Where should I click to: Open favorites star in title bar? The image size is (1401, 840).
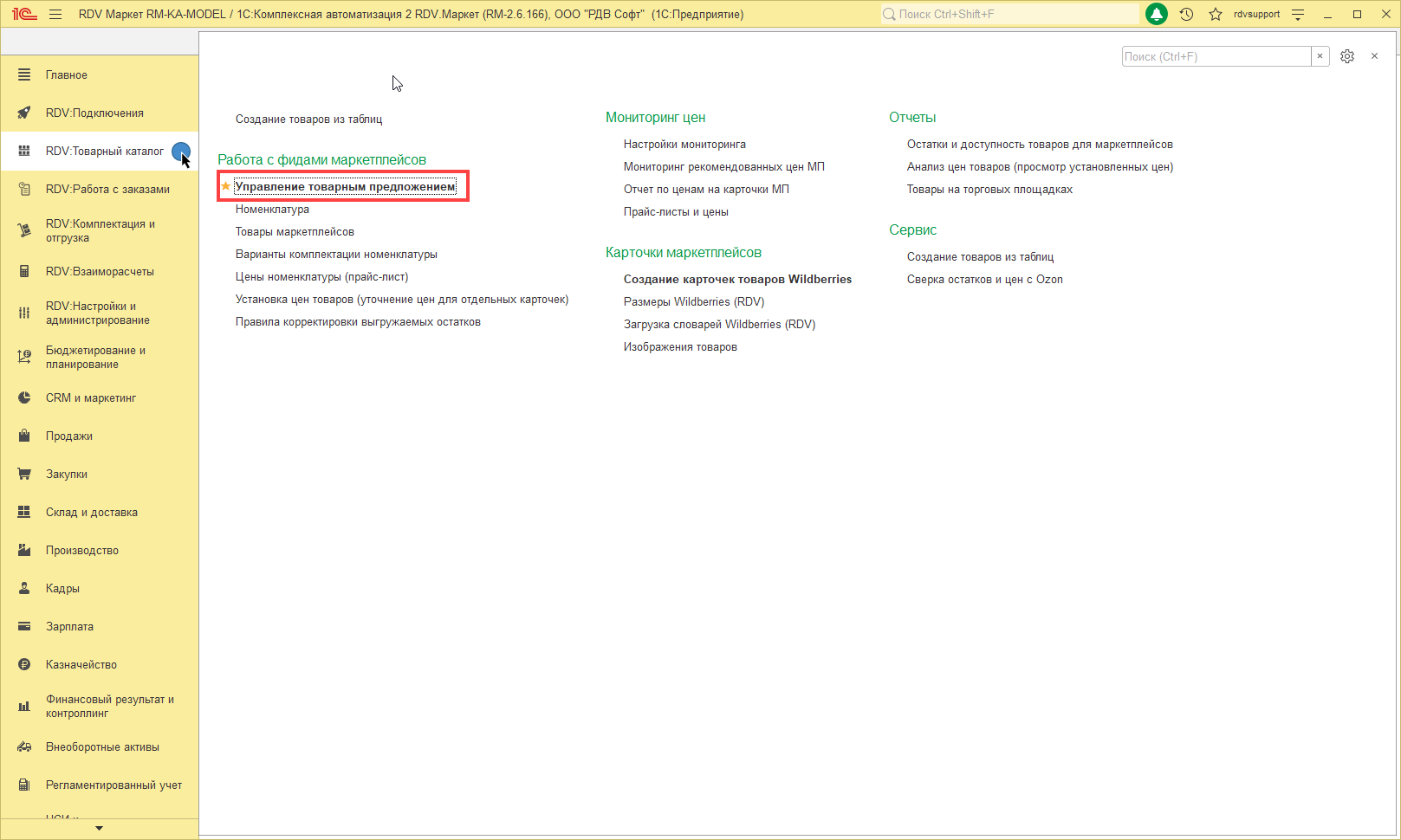click(x=1216, y=14)
